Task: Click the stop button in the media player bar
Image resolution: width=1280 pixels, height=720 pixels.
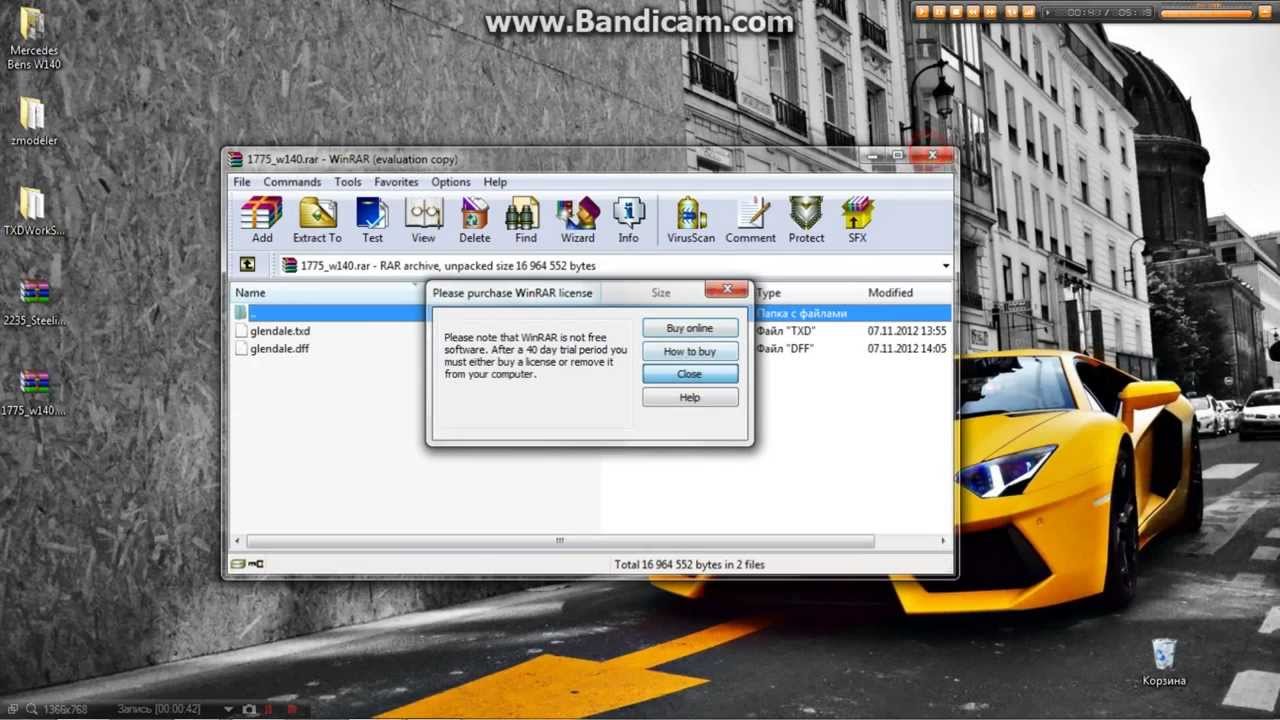Action: [x=956, y=12]
